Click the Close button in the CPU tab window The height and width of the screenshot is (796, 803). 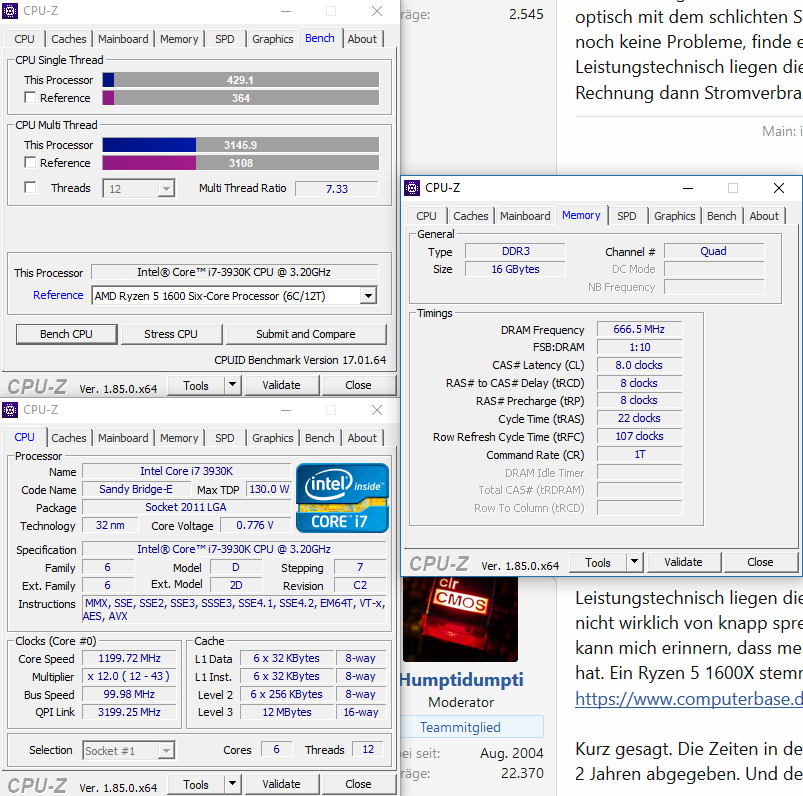[x=358, y=784]
